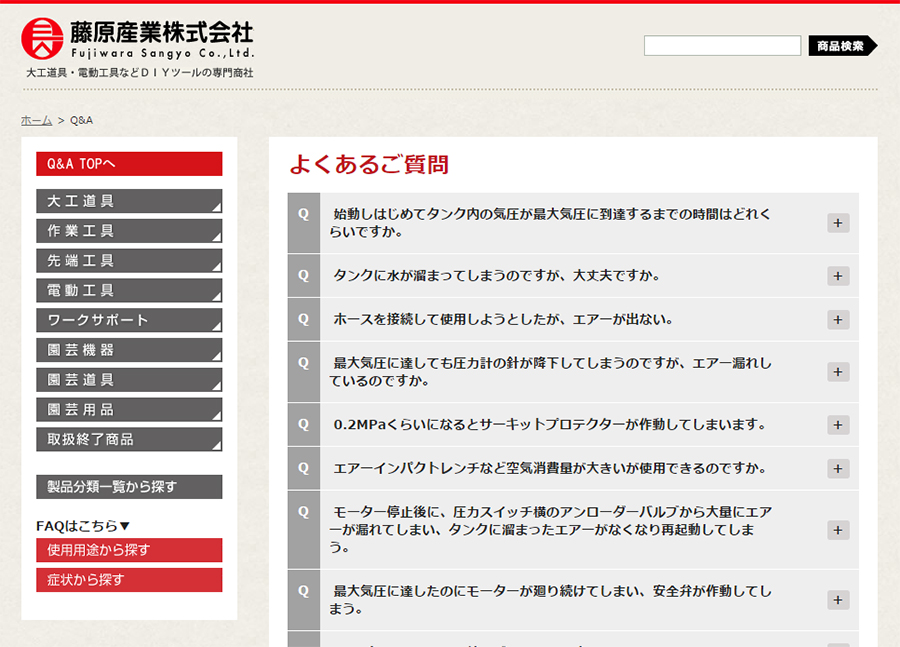
Task: Click the company tagline 大工道具・電動工具などDIYツールの専門商社
Action: click(139, 73)
